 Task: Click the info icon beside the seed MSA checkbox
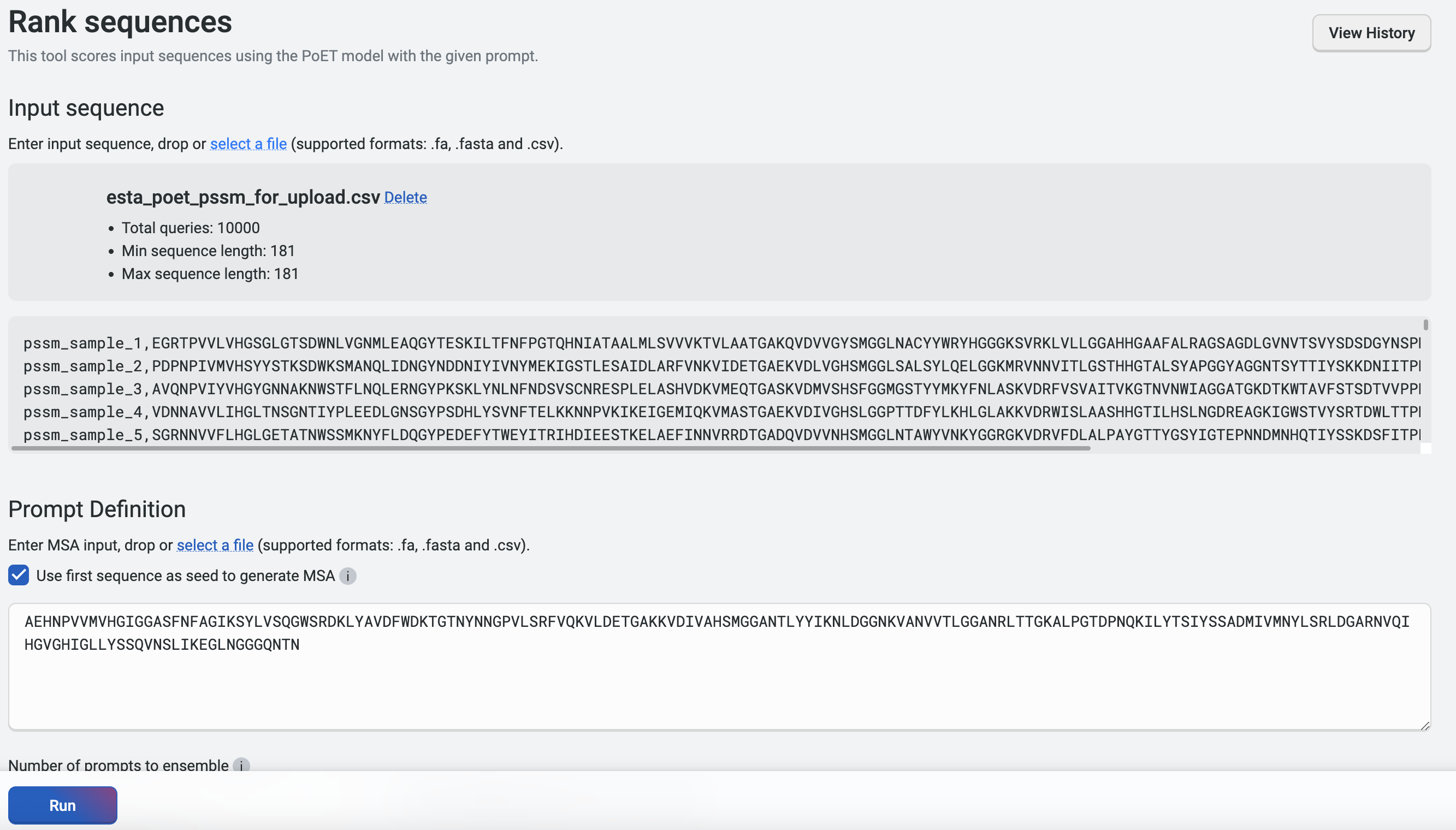click(347, 576)
